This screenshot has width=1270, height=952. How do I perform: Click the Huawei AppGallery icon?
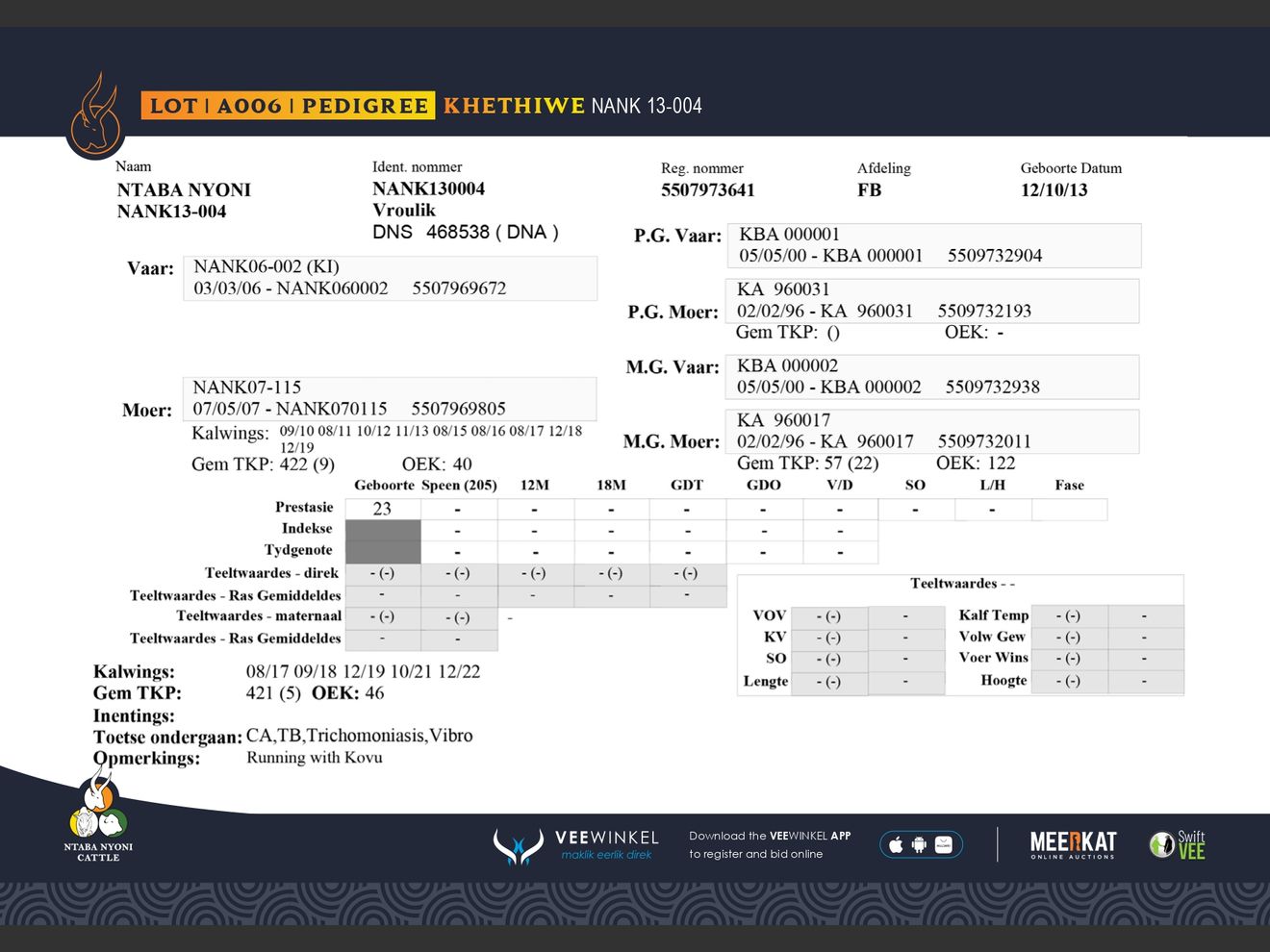tap(944, 845)
